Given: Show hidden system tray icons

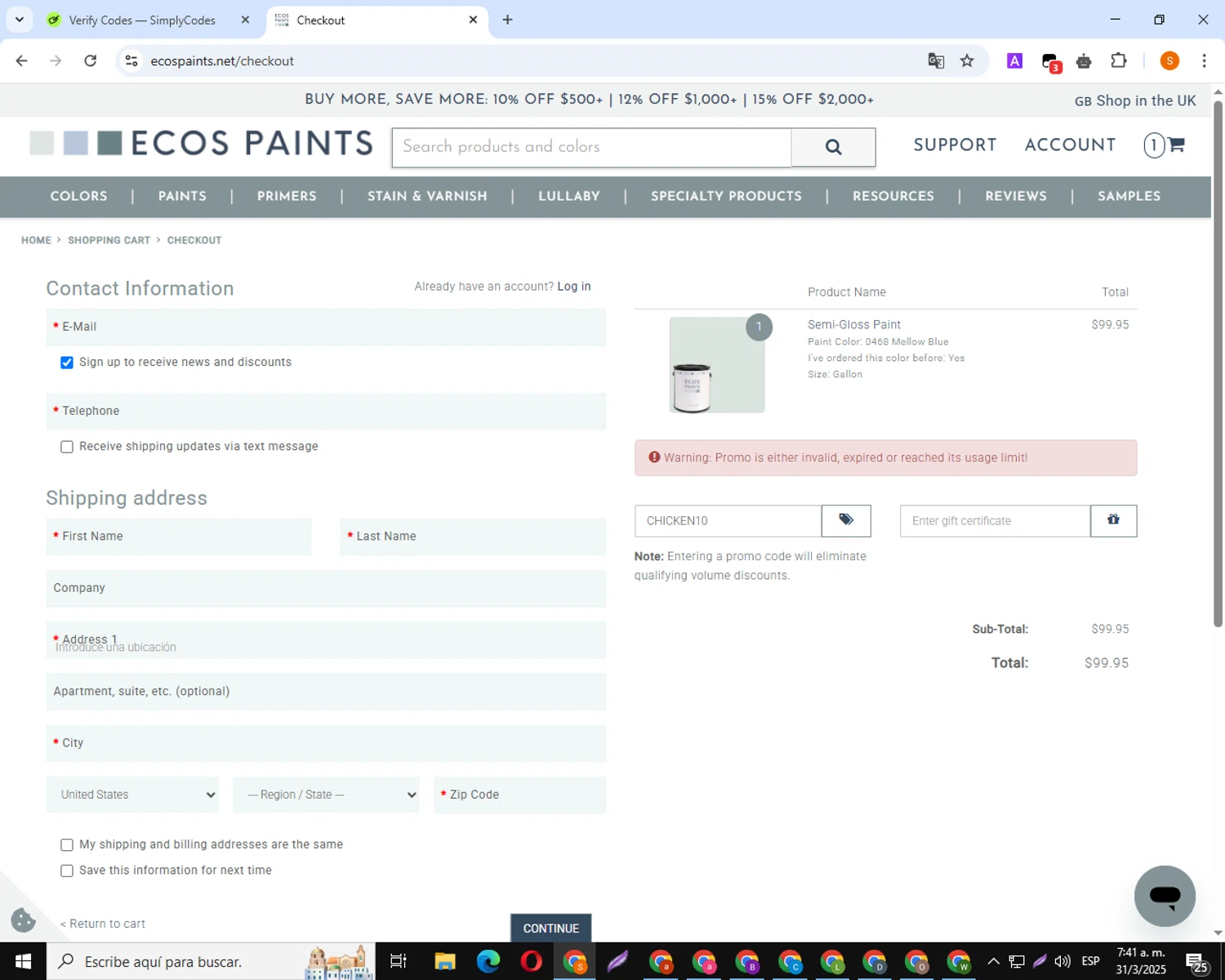Looking at the screenshot, I should click(x=993, y=961).
